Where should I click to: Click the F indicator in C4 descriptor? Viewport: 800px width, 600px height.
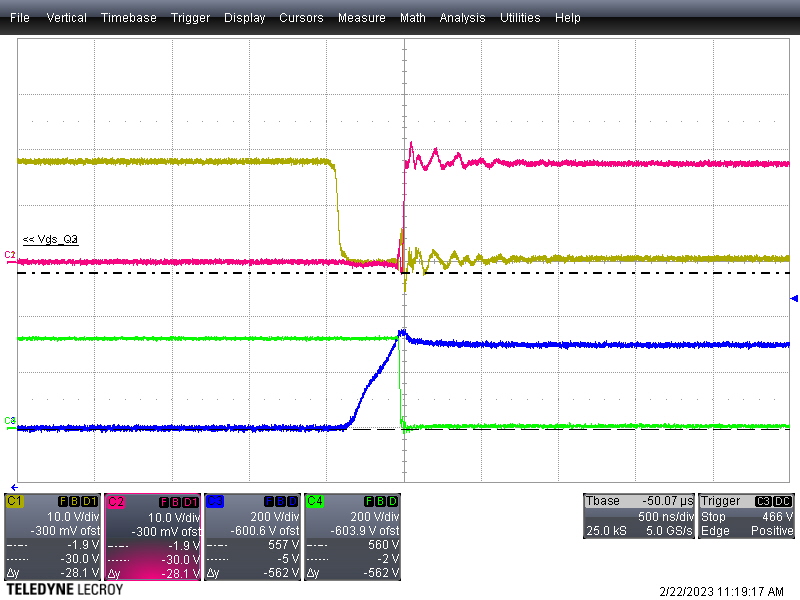point(369,502)
